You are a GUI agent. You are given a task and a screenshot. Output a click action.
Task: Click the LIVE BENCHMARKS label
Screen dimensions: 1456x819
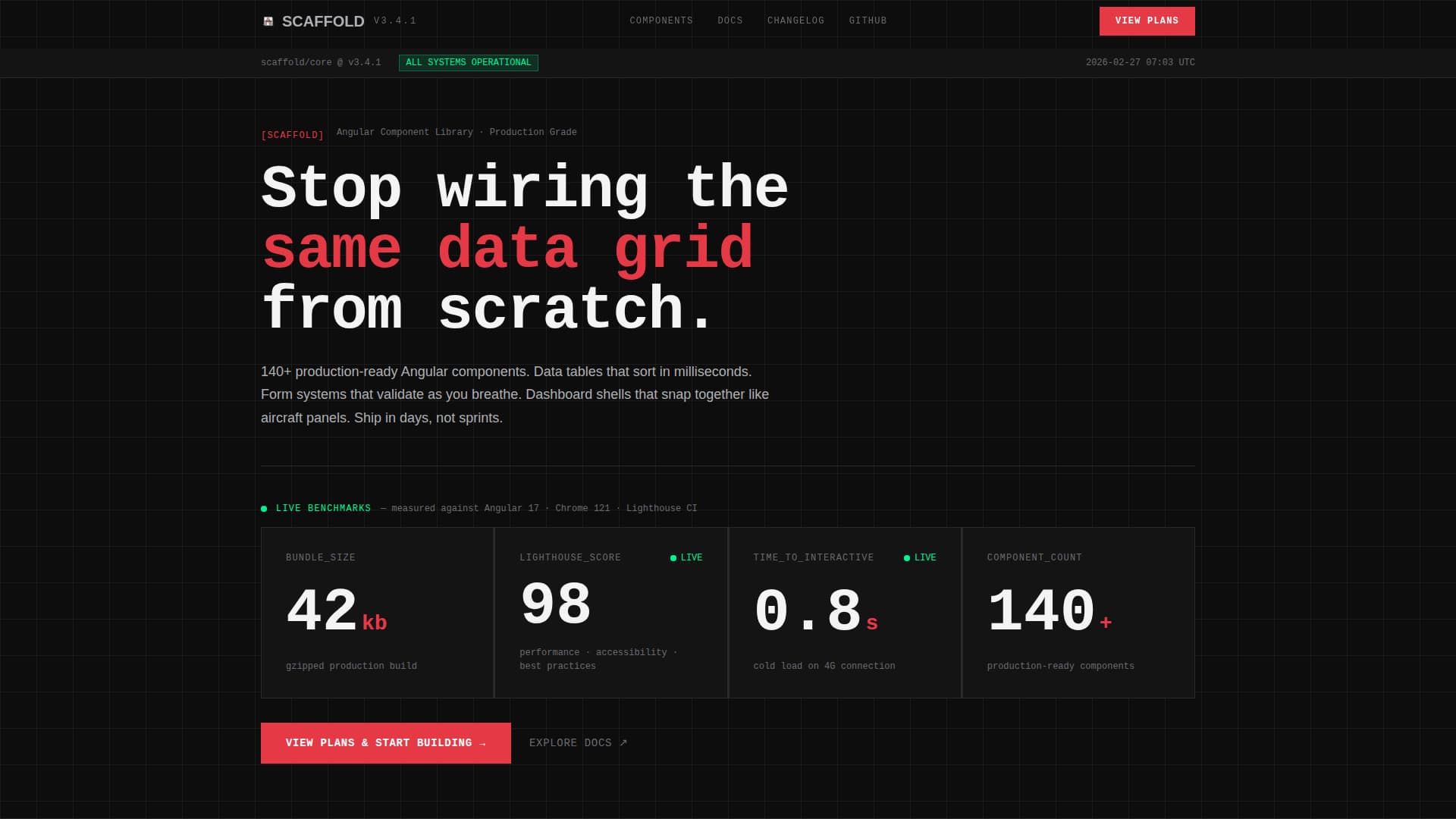tap(323, 508)
